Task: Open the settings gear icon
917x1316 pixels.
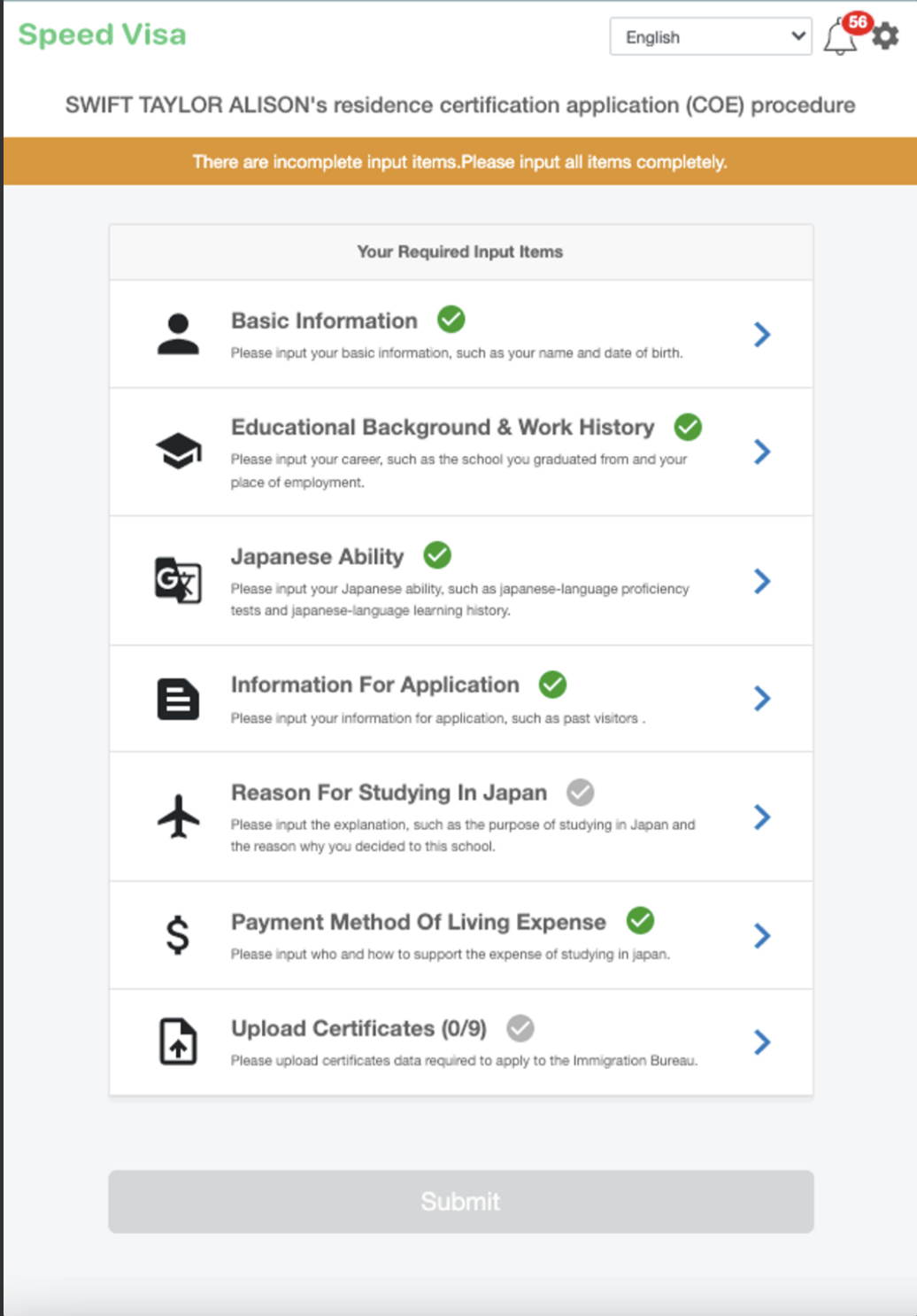Action: pyautogui.click(x=885, y=36)
